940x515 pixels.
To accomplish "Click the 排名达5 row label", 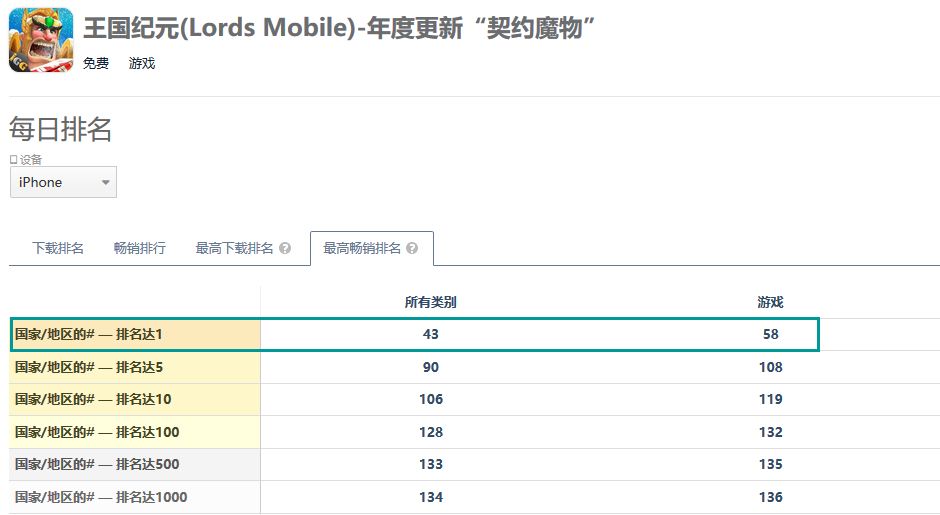I will tap(88, 367).
